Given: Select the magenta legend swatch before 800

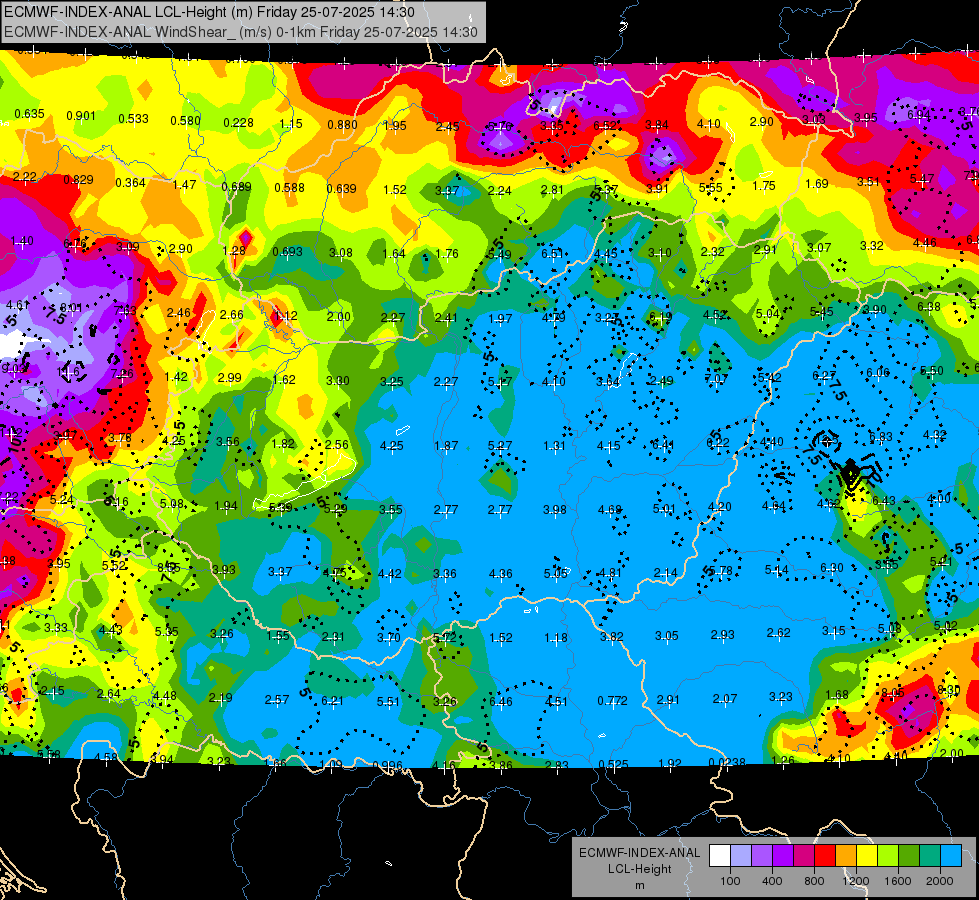Looking at the screenshot, I should click(x=804, y=855).
